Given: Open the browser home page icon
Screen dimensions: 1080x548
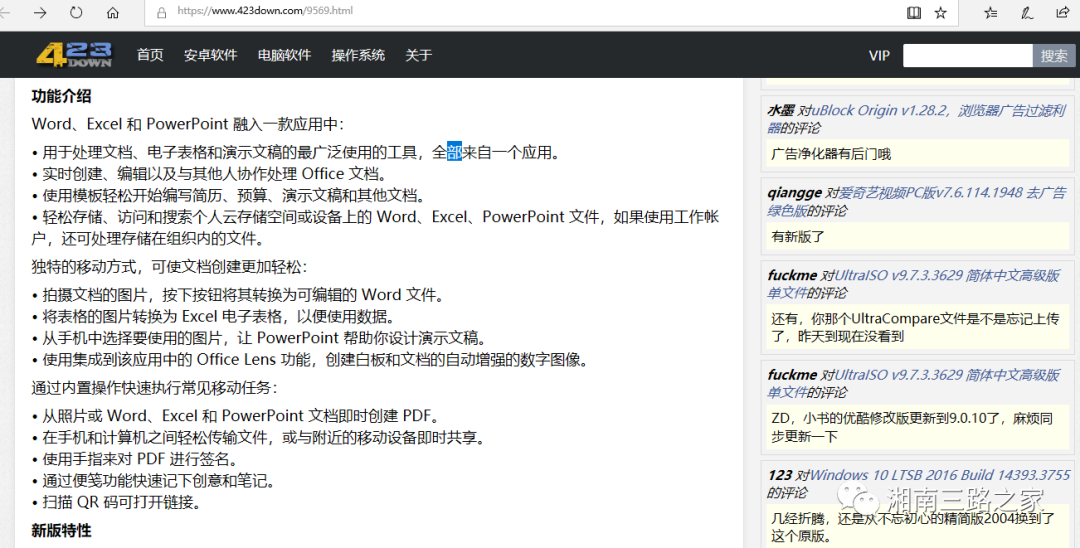Looking at the screenshot, I should [x=113, y=12].
